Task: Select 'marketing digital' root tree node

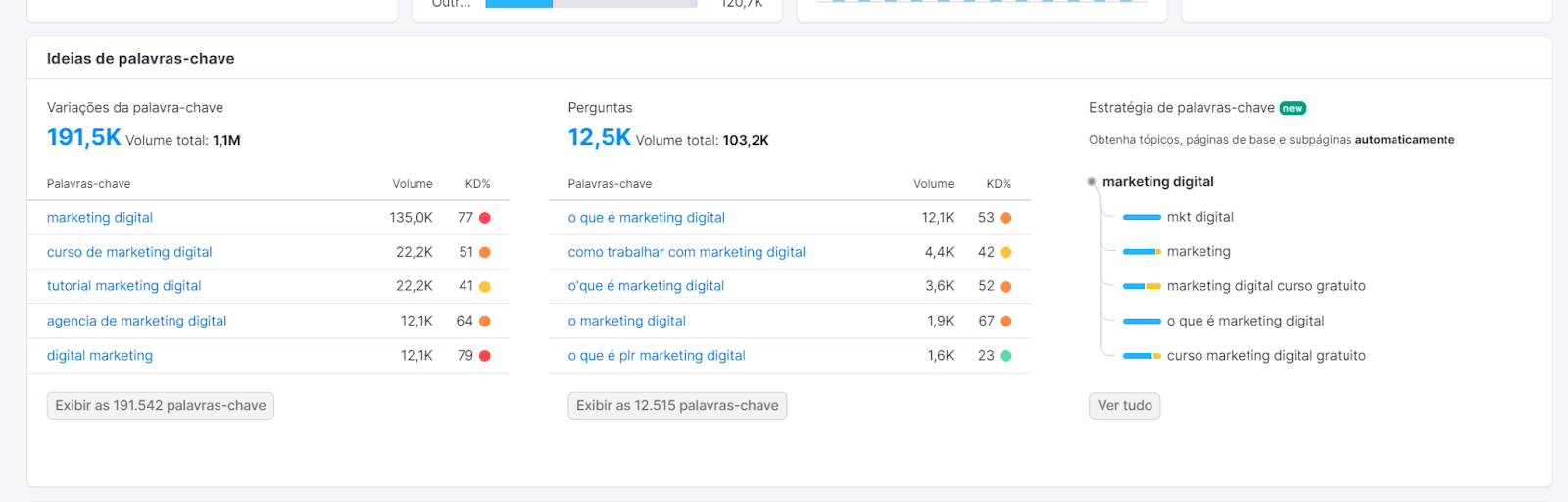Action: pyautogui.click(x=1157, y=182)
